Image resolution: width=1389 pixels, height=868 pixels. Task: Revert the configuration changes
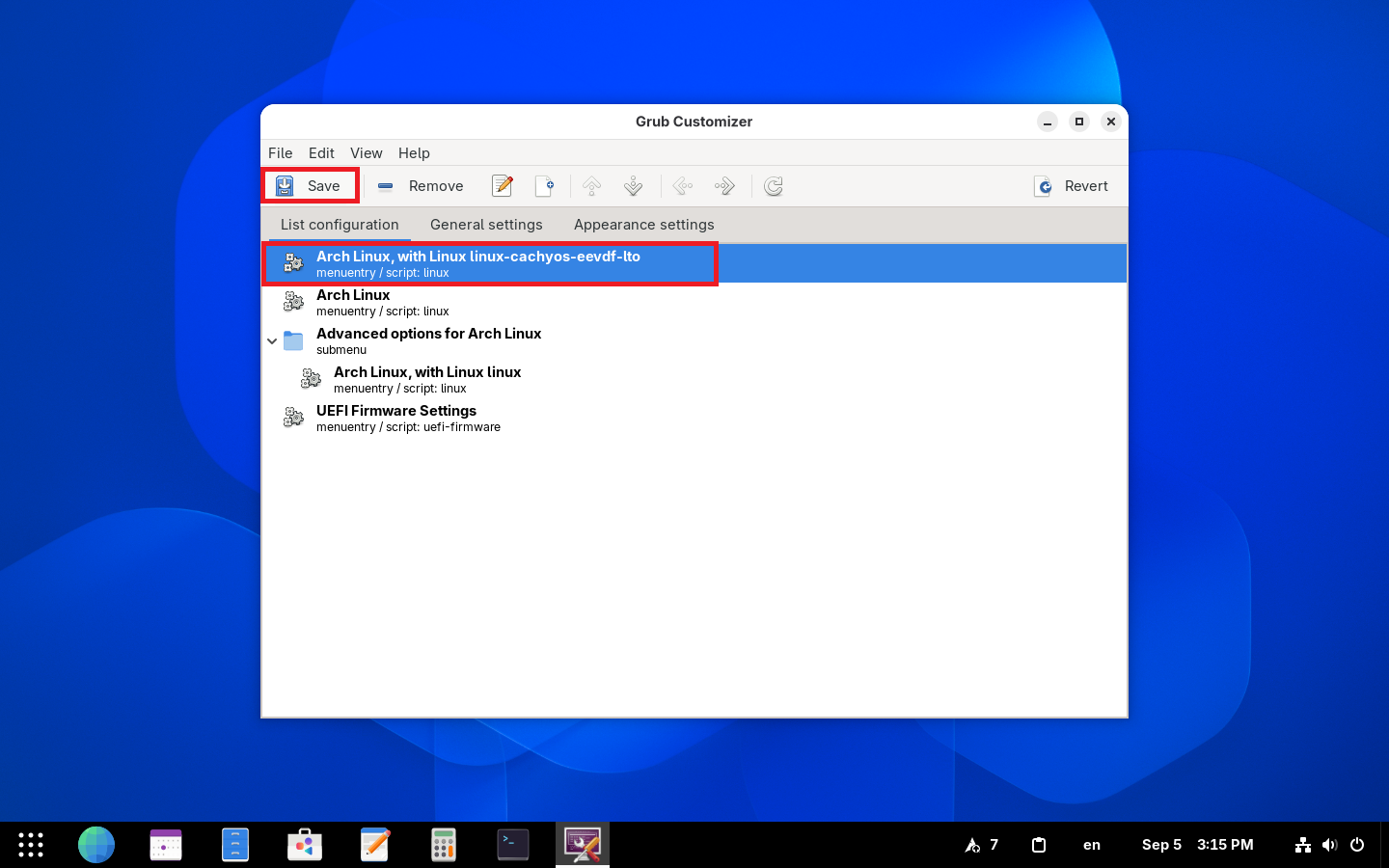tap(1071, 186)
